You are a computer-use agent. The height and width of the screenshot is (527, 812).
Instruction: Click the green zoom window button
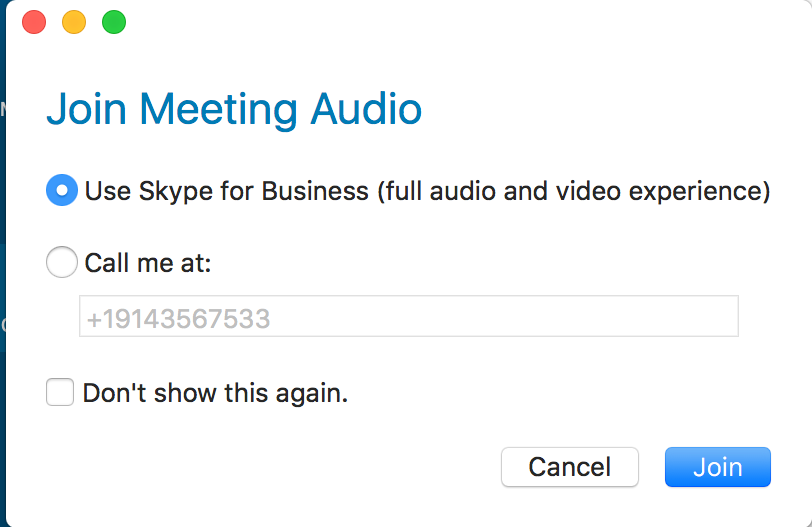(114, 21)
